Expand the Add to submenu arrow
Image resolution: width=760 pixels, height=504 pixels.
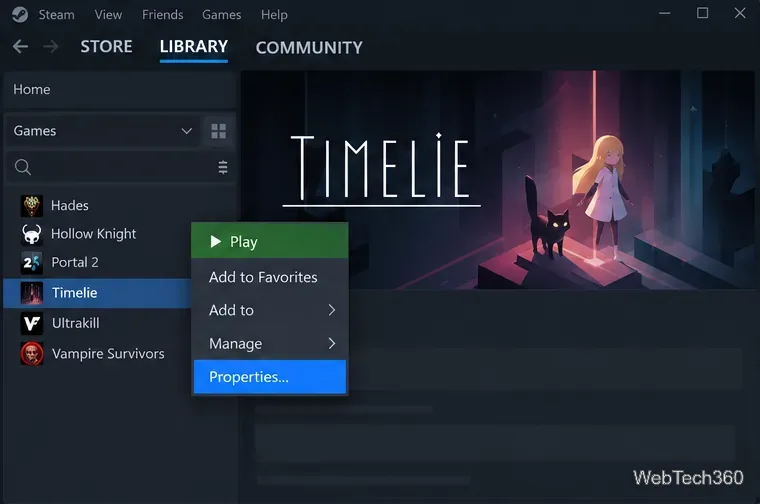332,310
